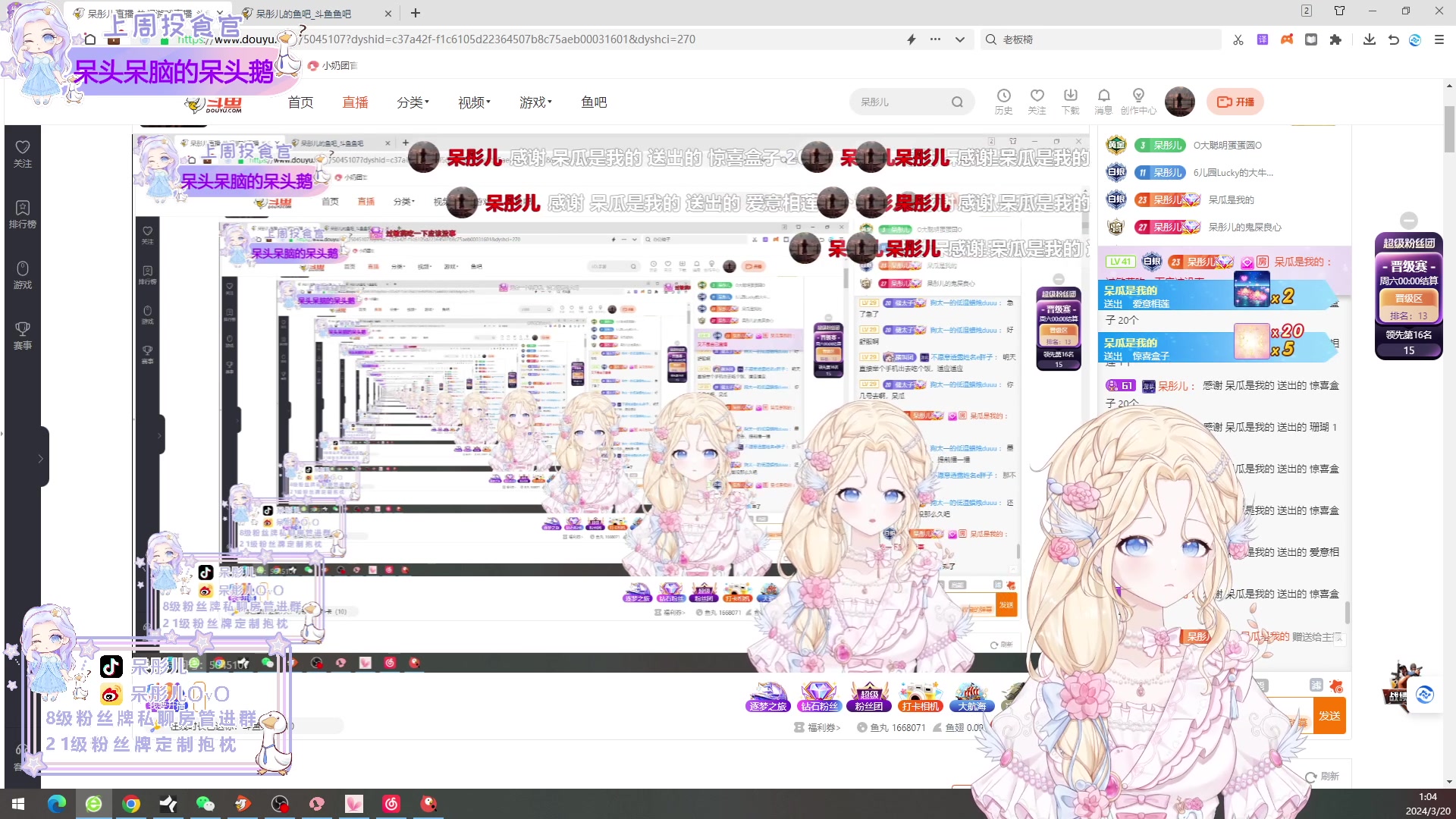Expand the collapsed left sidebar arrow
Screen dimensions: 1456x819
40,458
